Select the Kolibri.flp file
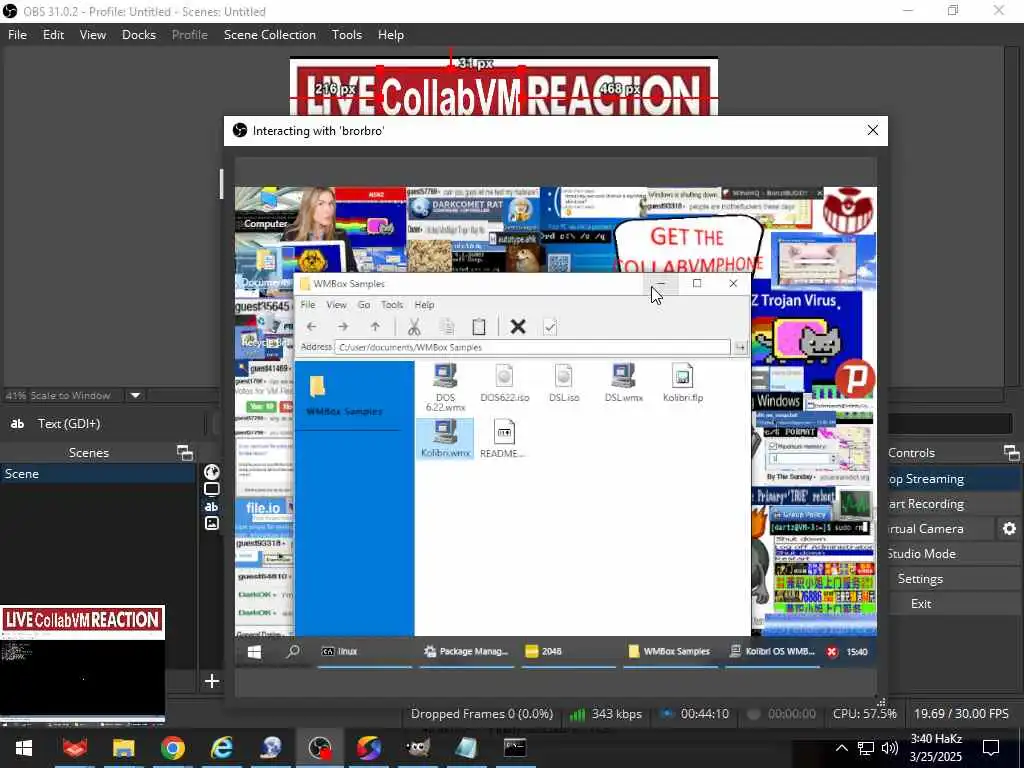1024x768 pixels. (x=682, y=383)
